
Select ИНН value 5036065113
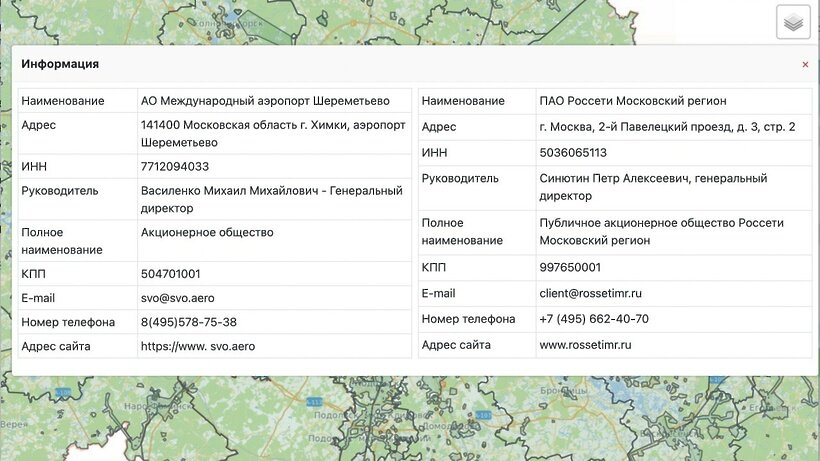click(674, 153)
